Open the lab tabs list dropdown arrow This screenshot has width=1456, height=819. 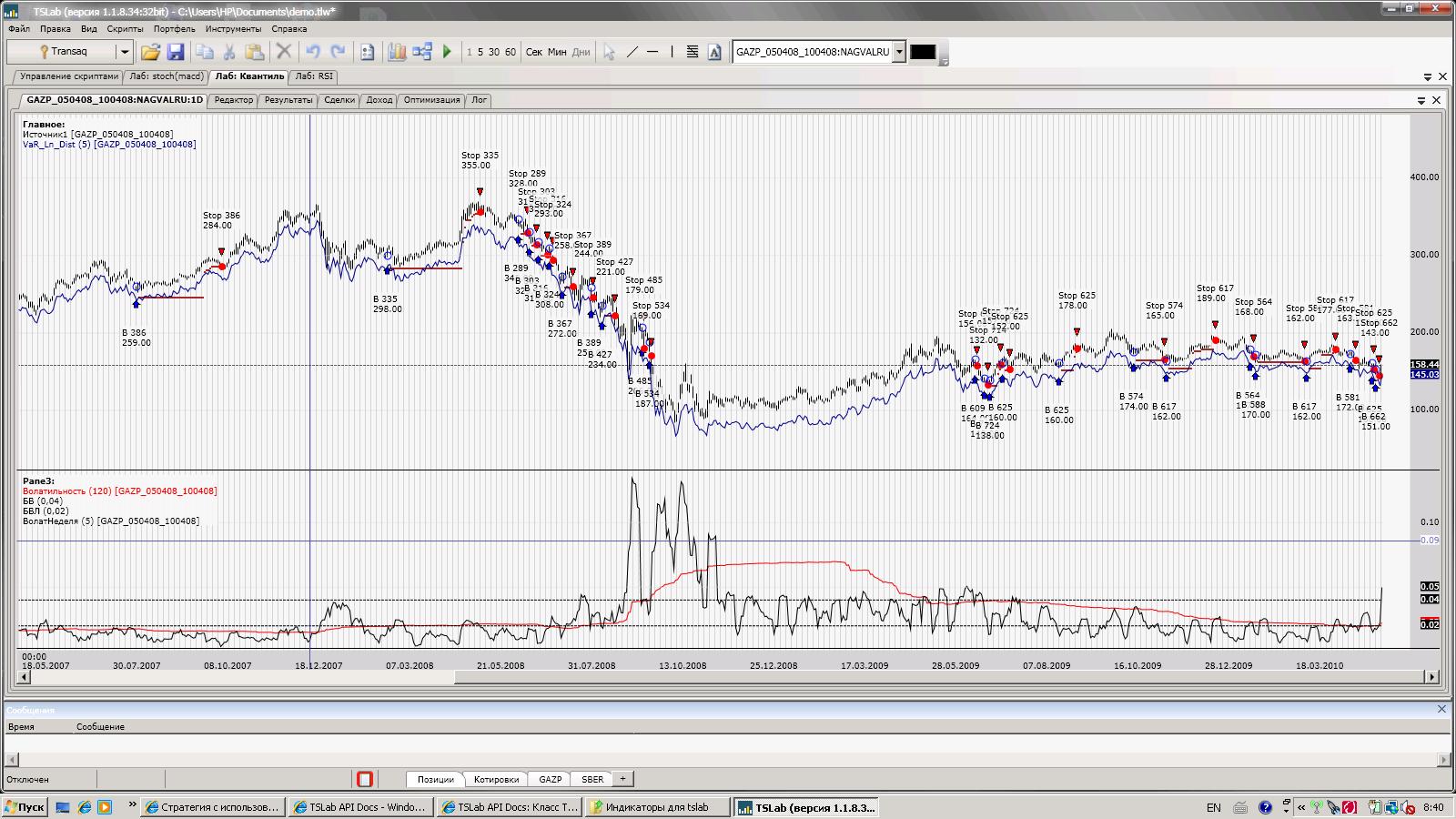pyautogui.click(x=1427, y=77)
